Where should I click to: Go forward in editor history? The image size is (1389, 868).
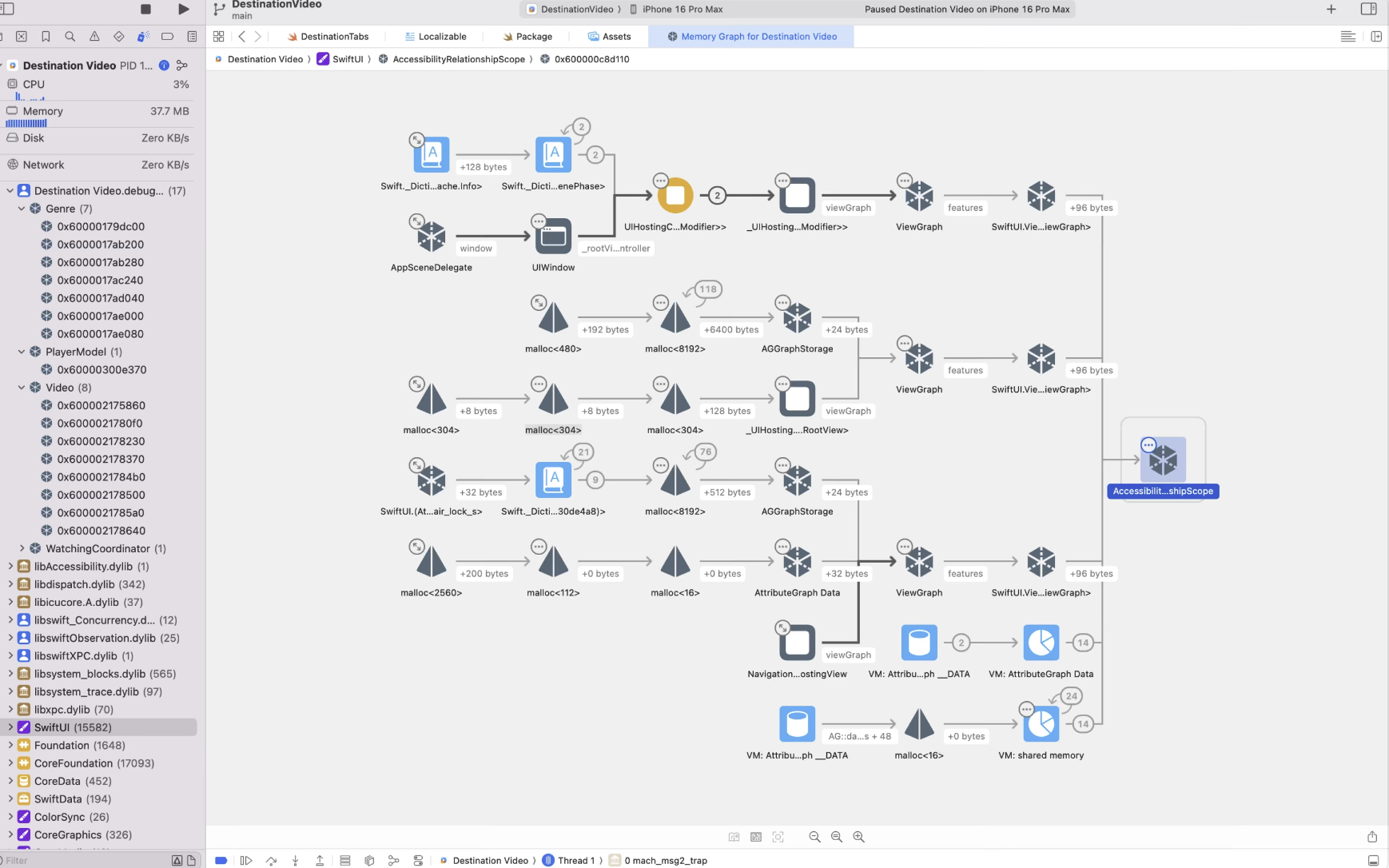(257, 37)
